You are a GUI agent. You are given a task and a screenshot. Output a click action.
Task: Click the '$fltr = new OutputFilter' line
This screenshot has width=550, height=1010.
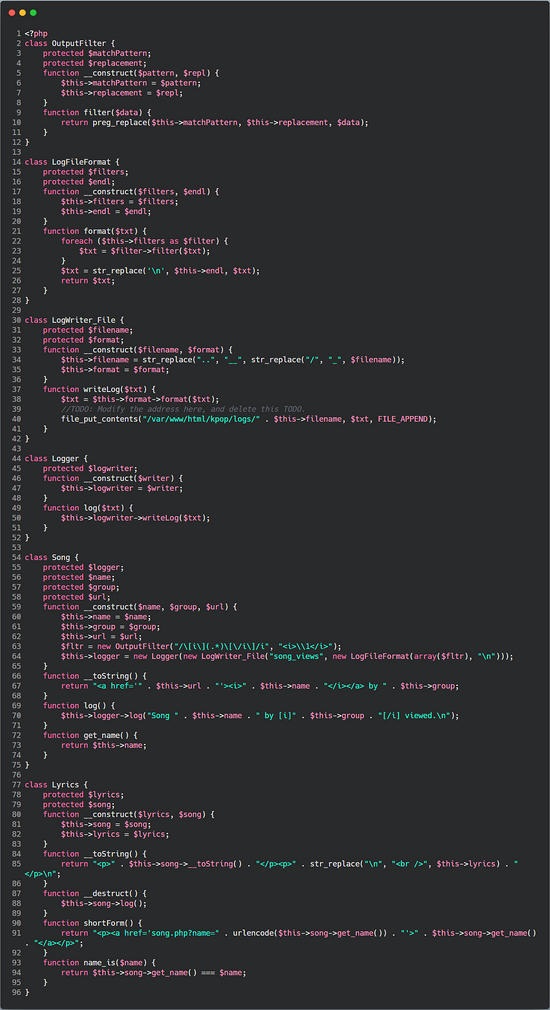click(x=201, y=647)
